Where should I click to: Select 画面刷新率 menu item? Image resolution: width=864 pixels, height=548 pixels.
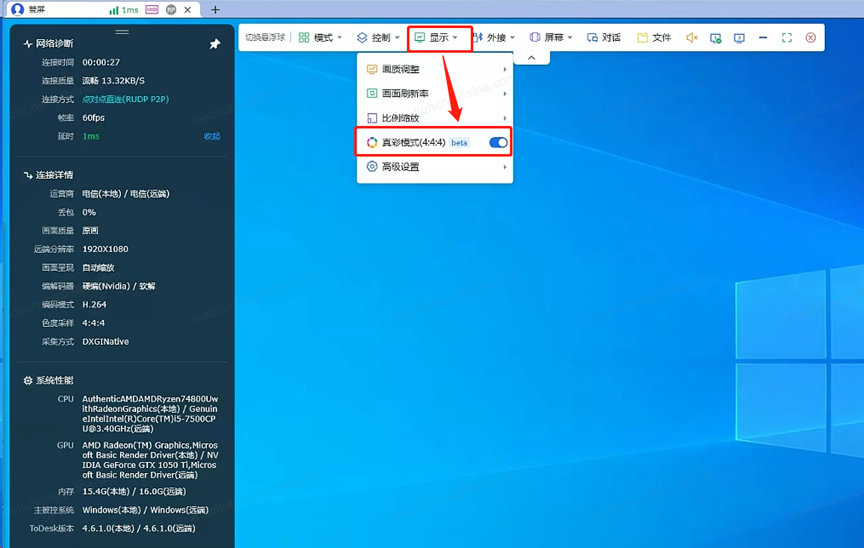[435, 94]
